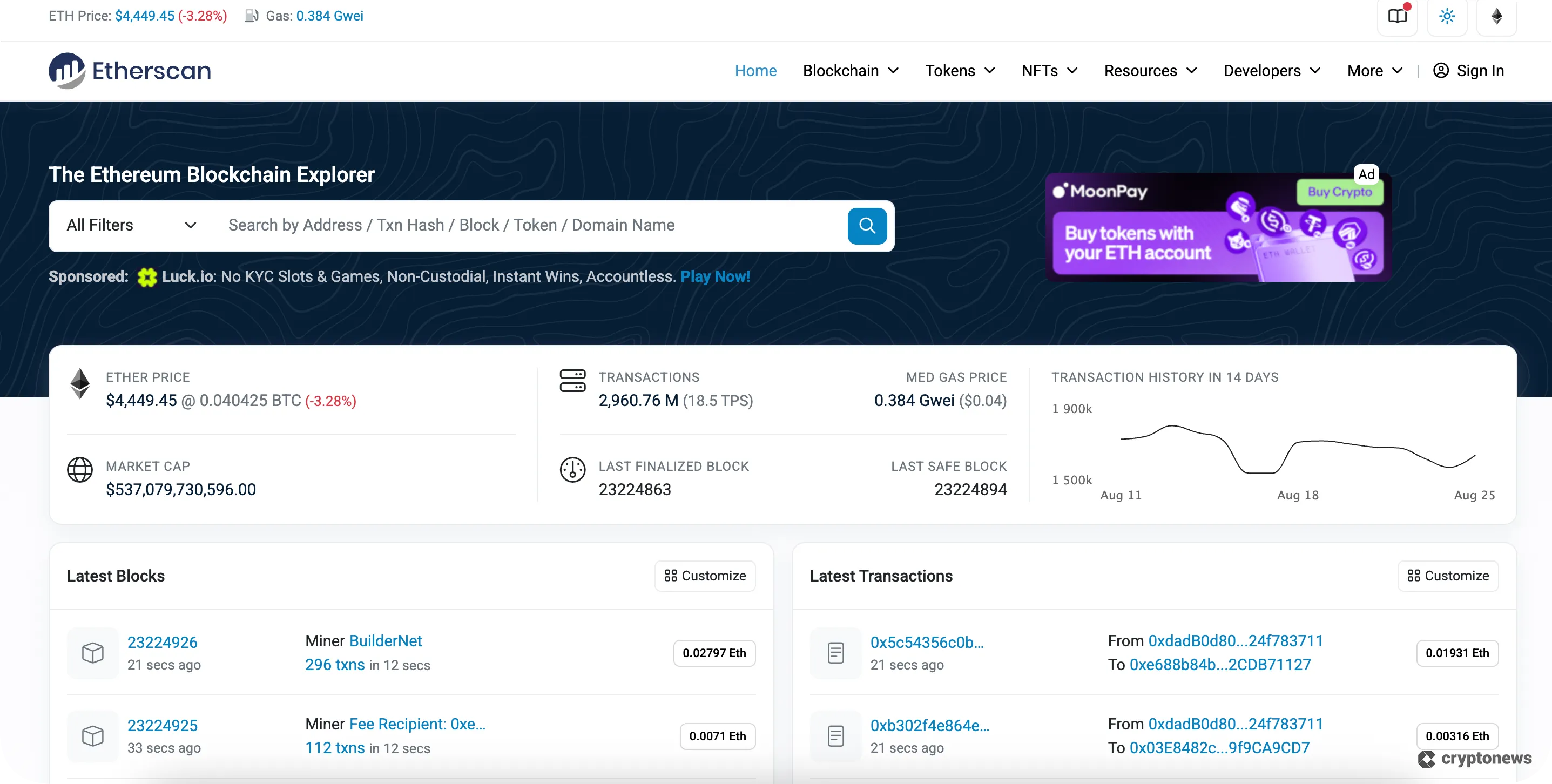Click the Ethereum network switcher icon
Viewport: 1552px width, 784px height.
pyautogui.click(x=1496, y=17)
